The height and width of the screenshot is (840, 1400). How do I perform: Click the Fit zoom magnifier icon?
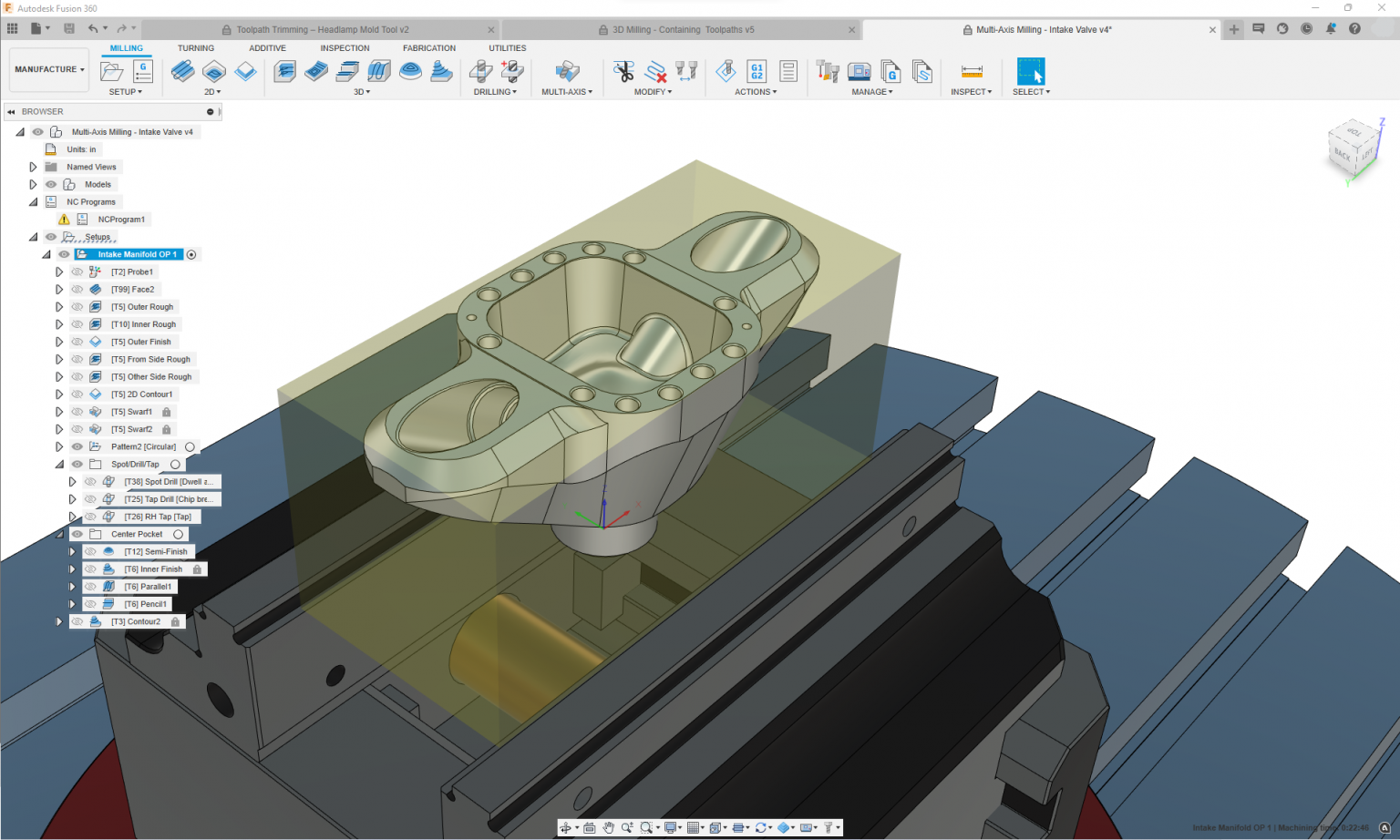click(x=646, y=827)
